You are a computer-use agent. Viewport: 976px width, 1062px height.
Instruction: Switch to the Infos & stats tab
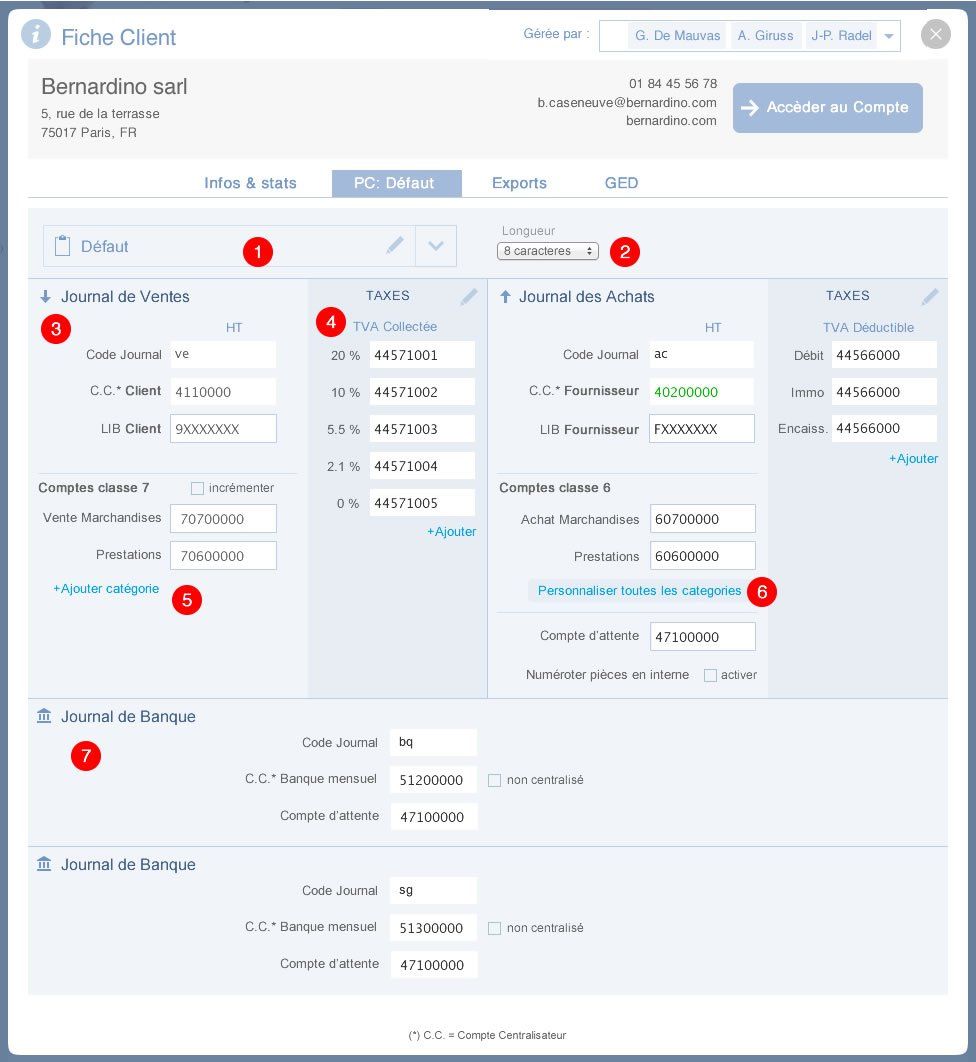coord(250,183)
